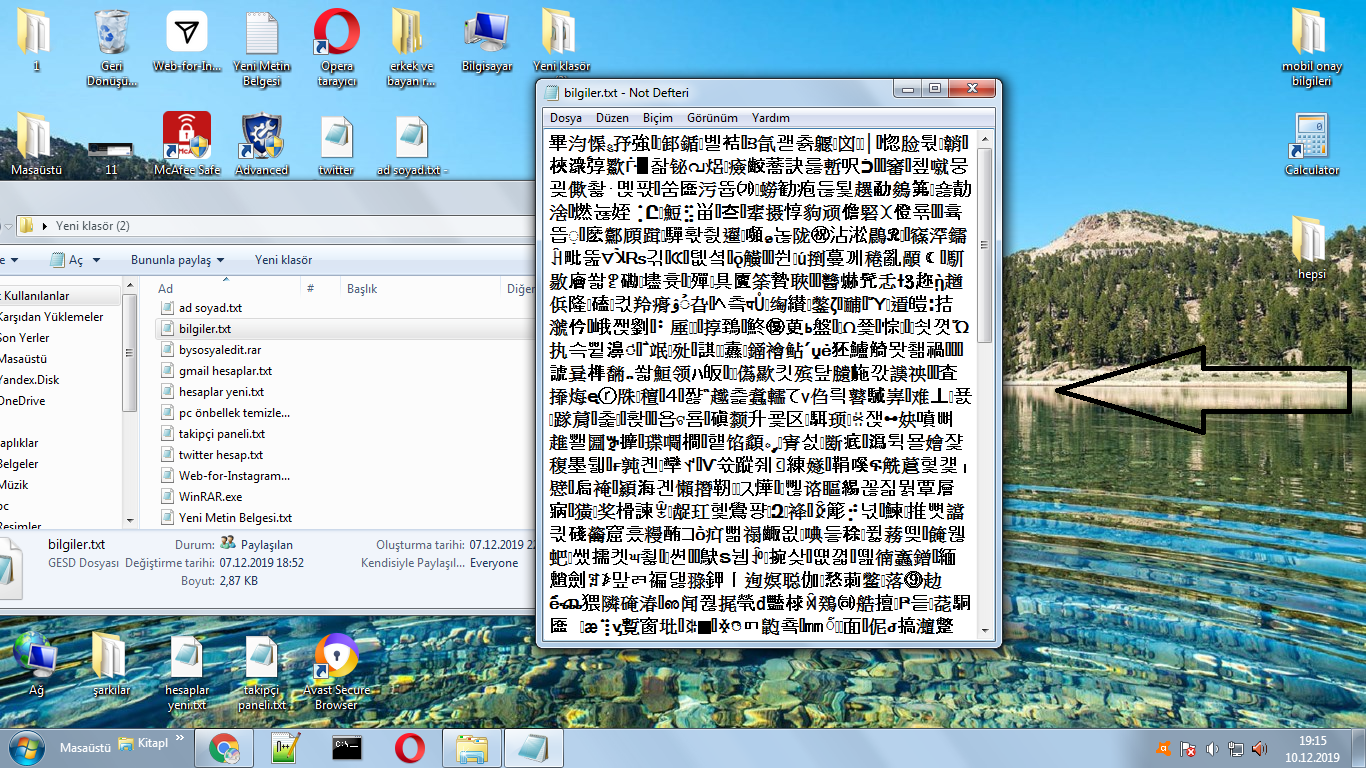The image size is (1366, 768).
Task: Select takipçi paneli.txt icon on the desktop
Action: [x=261, y=672]
